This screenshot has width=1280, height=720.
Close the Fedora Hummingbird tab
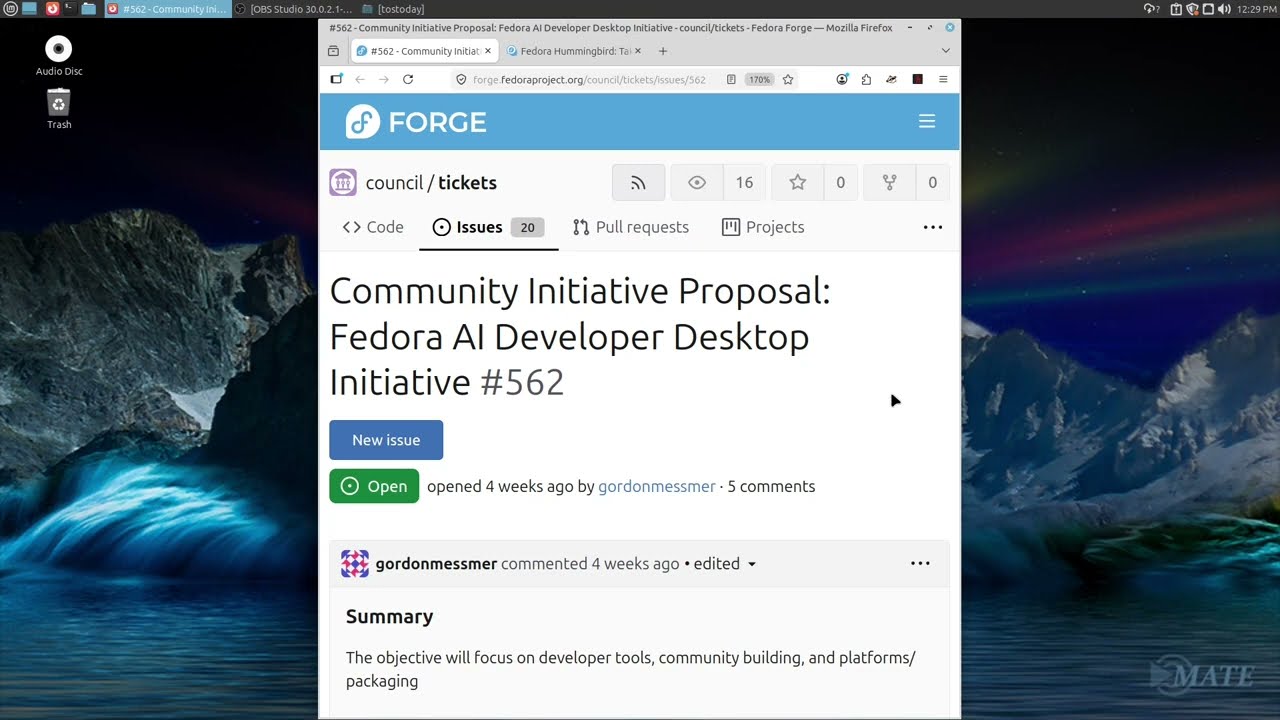[x=638, y=51]
